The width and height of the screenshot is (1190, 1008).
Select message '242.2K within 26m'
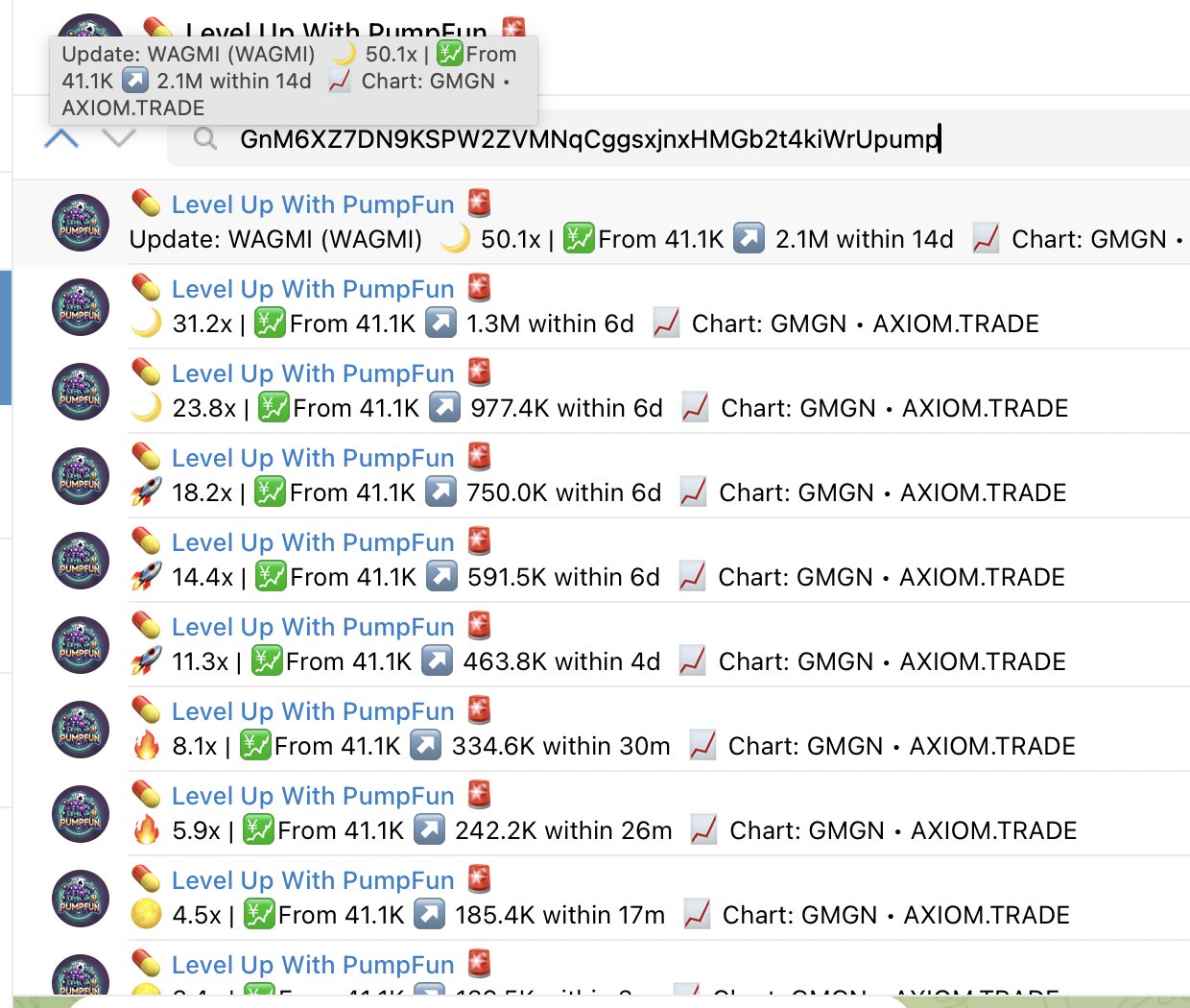click(x=563, y=830)
